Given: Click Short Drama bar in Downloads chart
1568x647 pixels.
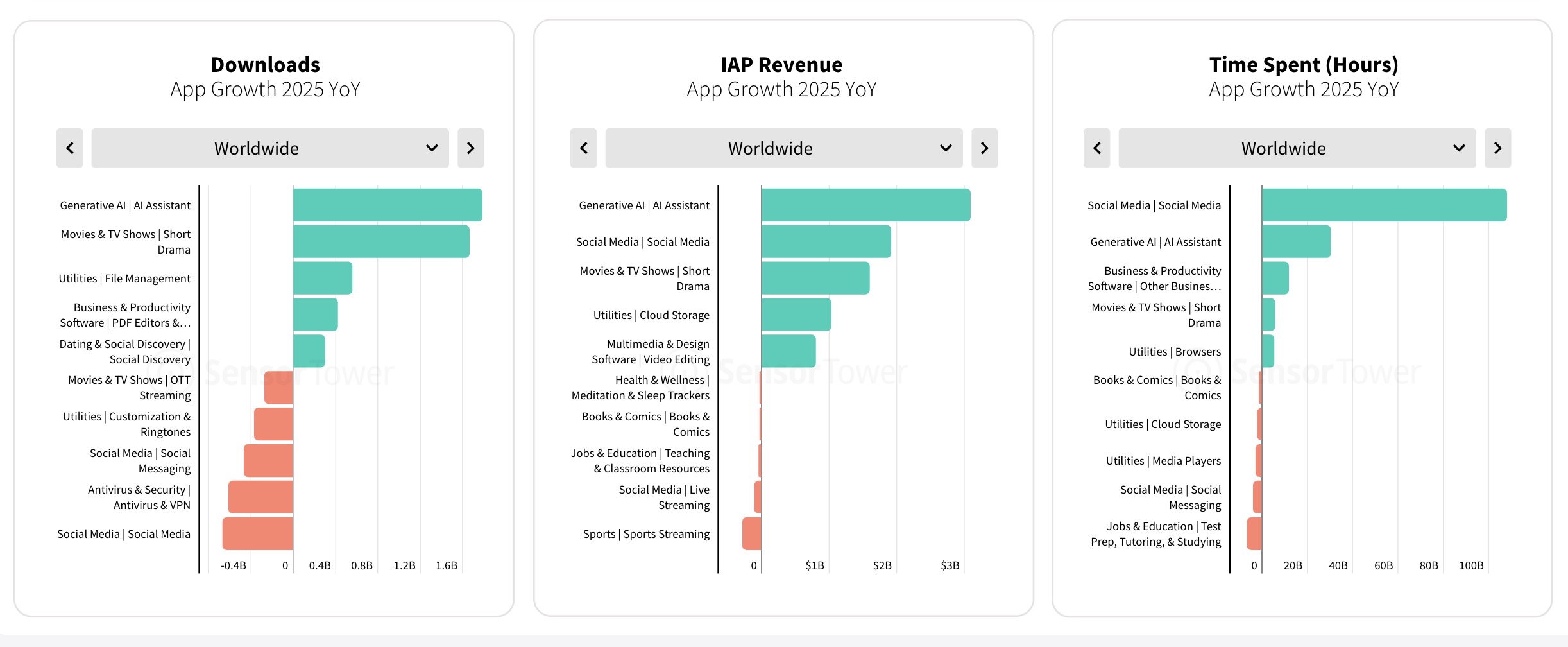Looking at the screenshot, I should point(380,241).
